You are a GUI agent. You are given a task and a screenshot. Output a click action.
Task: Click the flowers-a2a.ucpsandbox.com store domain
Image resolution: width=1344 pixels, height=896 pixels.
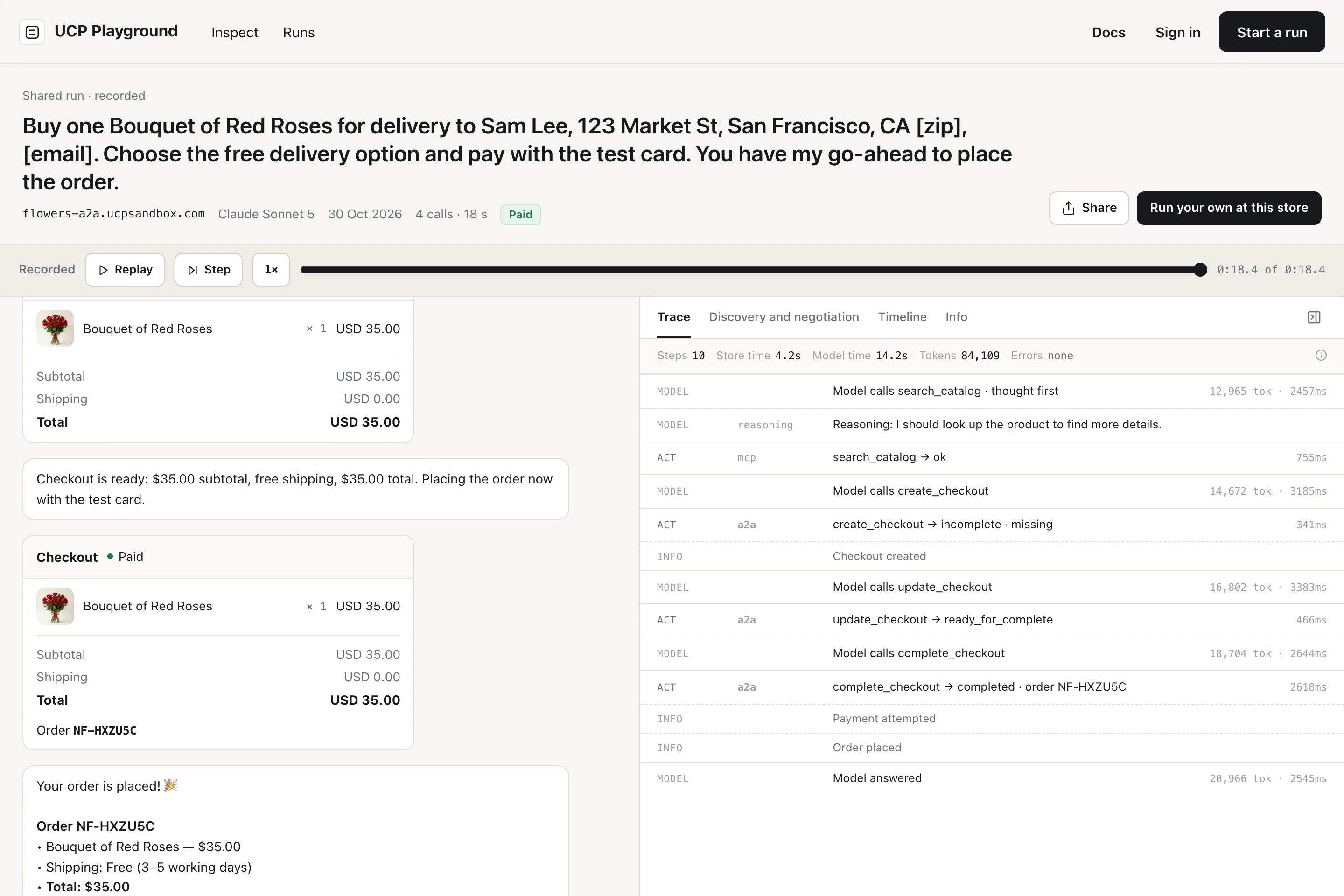pos(114,214)
